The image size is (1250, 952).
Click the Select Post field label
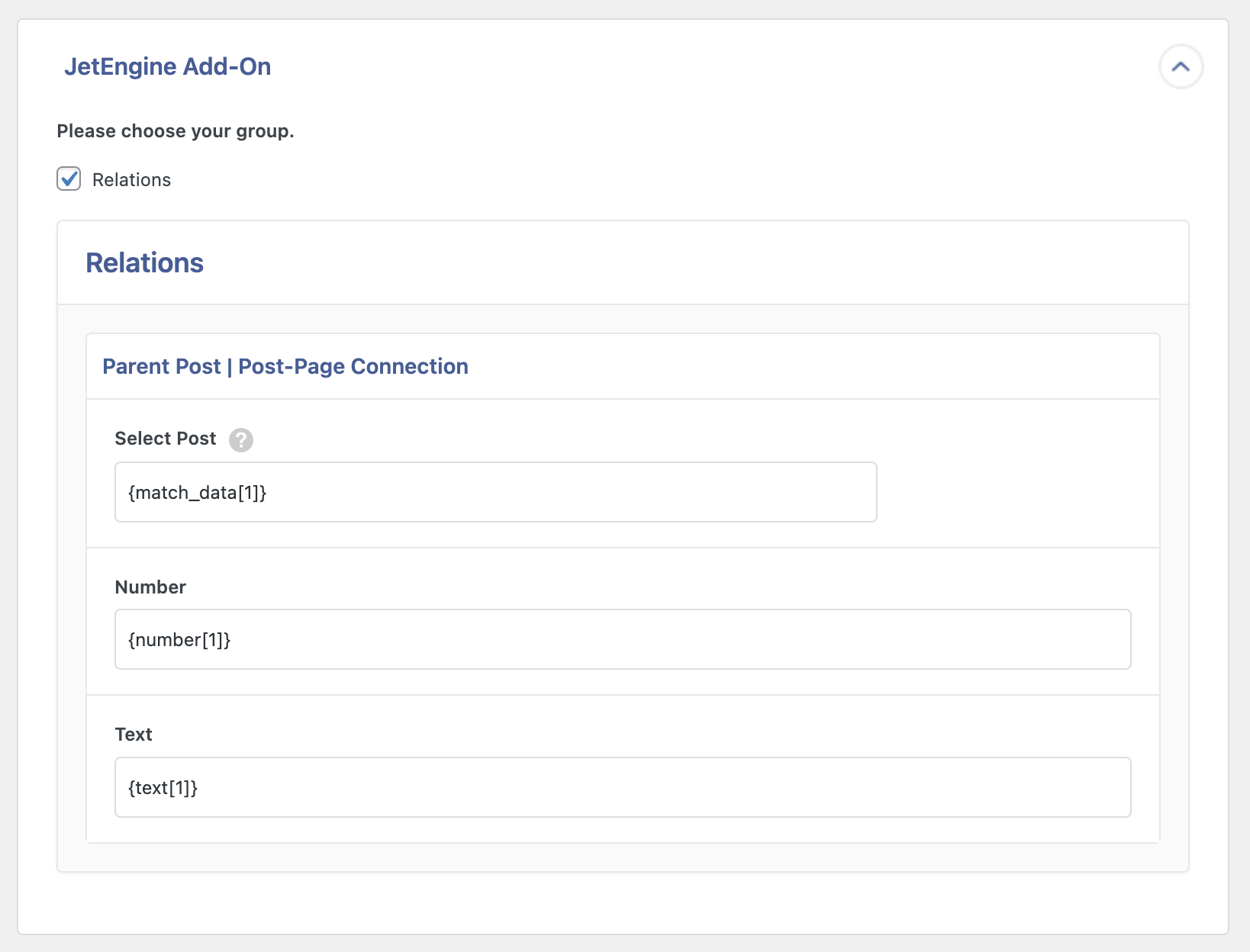pyautogui.click(x=166, y=439)
